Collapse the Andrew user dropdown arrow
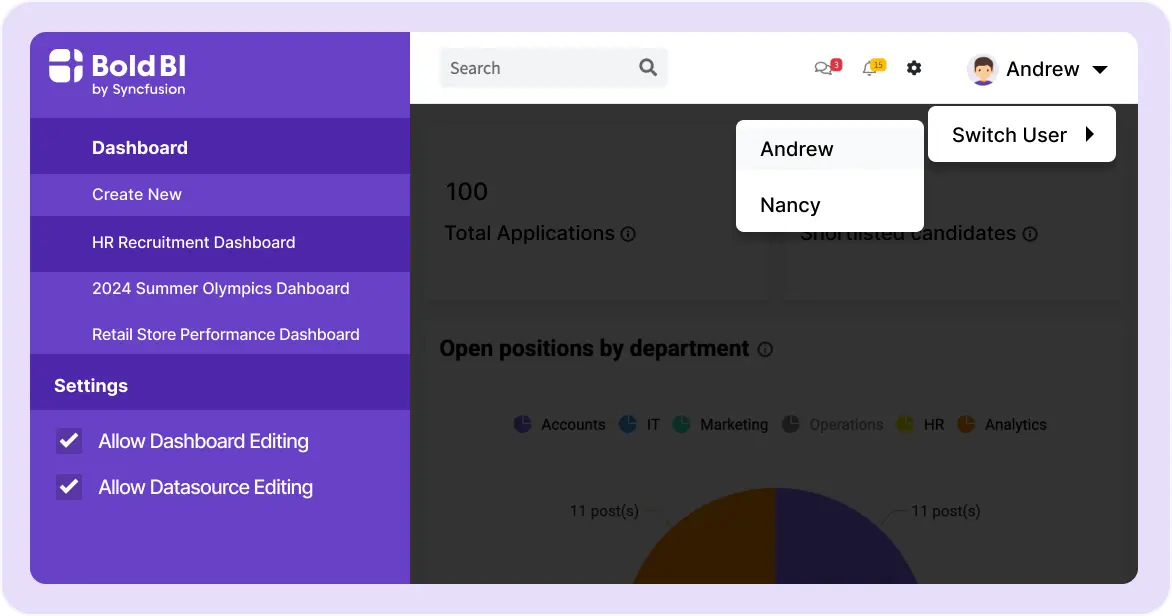This screenshot has height=616, width=1172. 1100,69
